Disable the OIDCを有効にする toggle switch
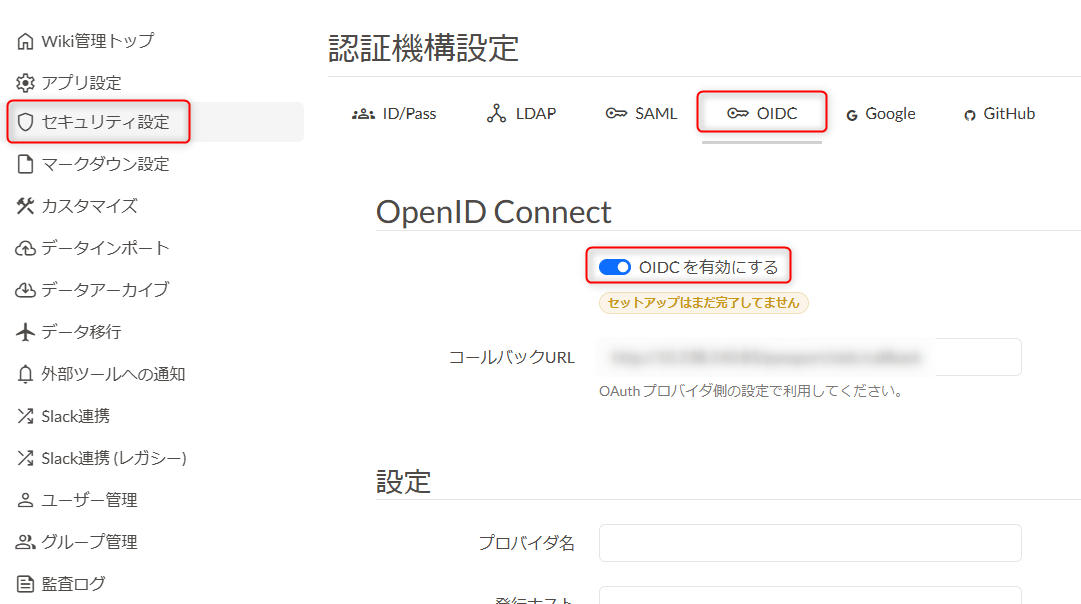This screenshot has height=604, width=1081. [614, 267]
